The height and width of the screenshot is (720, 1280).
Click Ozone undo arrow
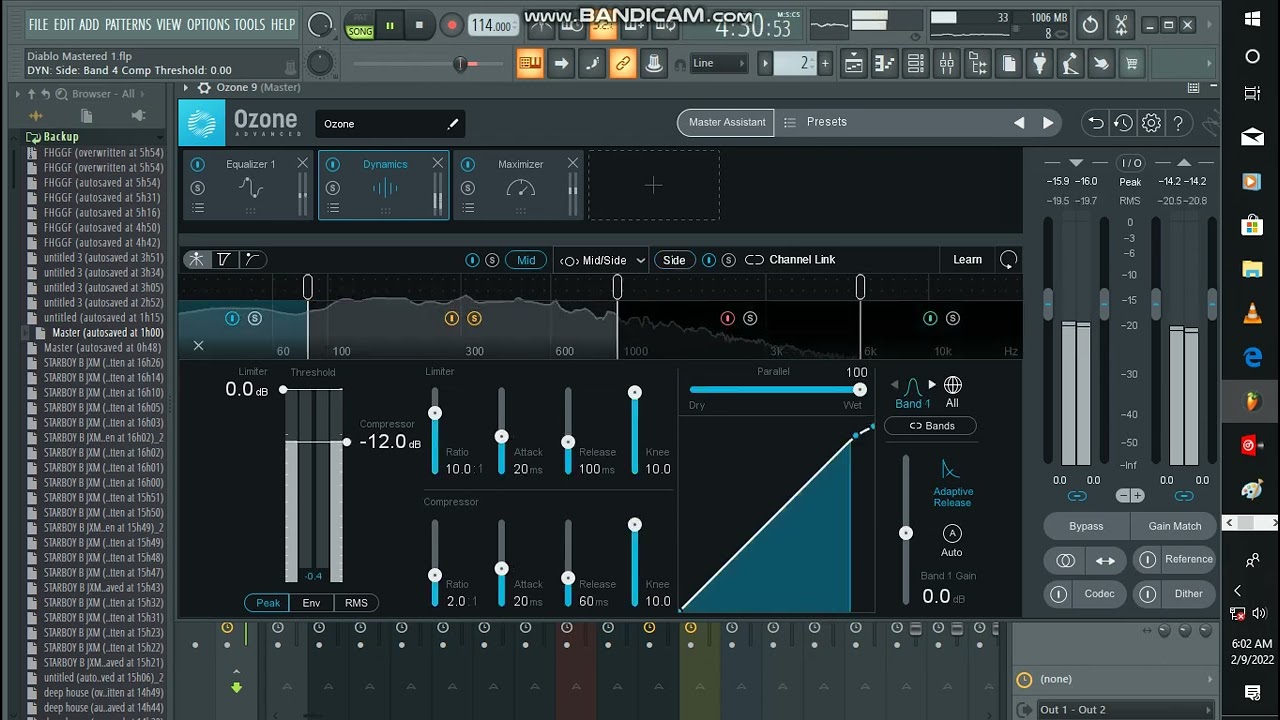pos(1096,123)
